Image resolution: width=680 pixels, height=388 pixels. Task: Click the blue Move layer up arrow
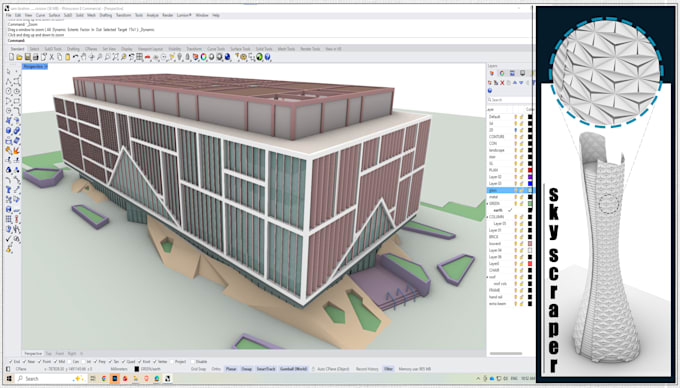point(515,83)
